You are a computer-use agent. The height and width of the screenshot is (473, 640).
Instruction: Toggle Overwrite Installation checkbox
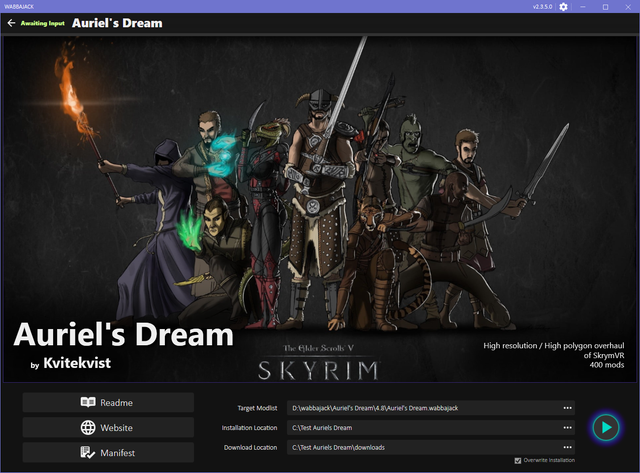tap(518, 460)
